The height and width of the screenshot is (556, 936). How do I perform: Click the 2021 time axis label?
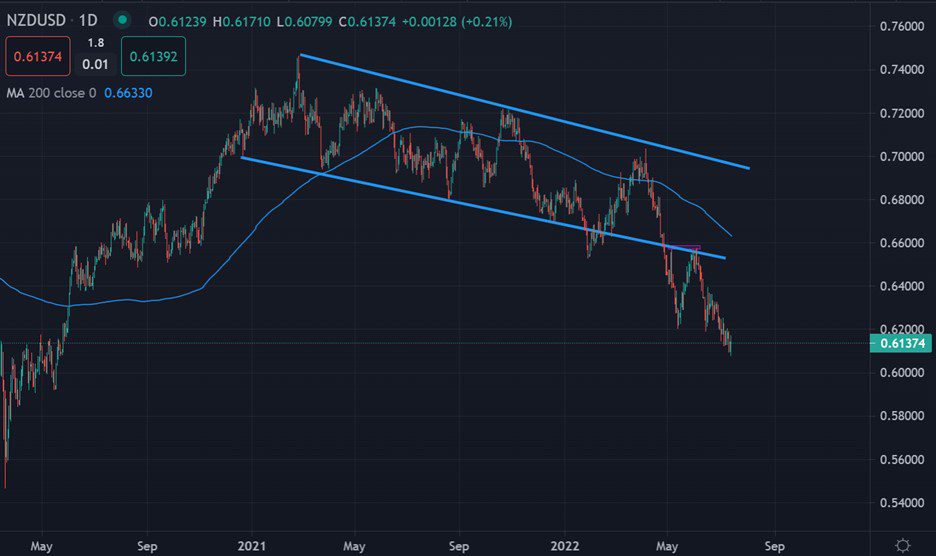tap(251, 546)
